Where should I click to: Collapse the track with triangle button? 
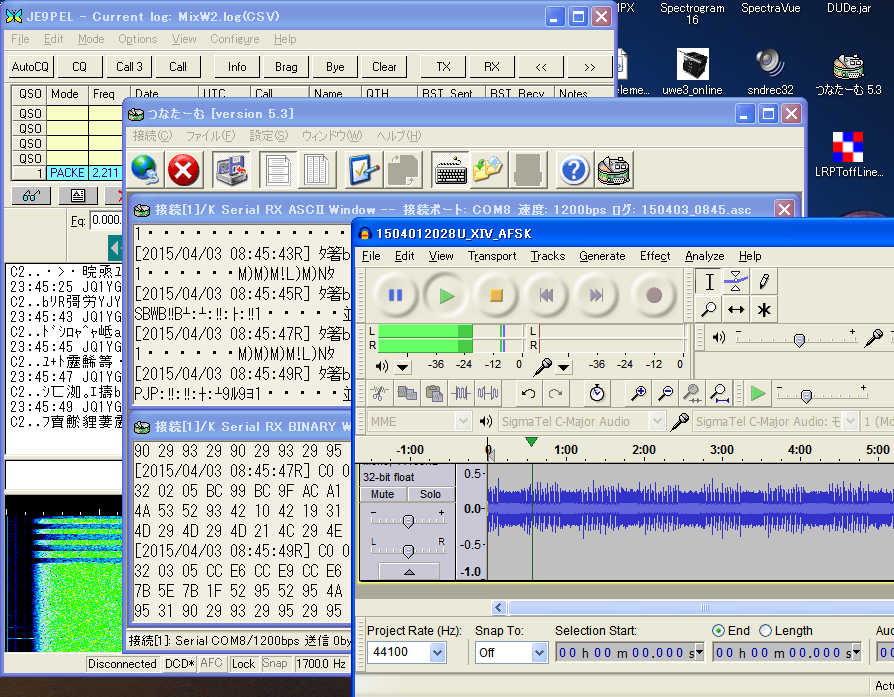pos(409,571)
